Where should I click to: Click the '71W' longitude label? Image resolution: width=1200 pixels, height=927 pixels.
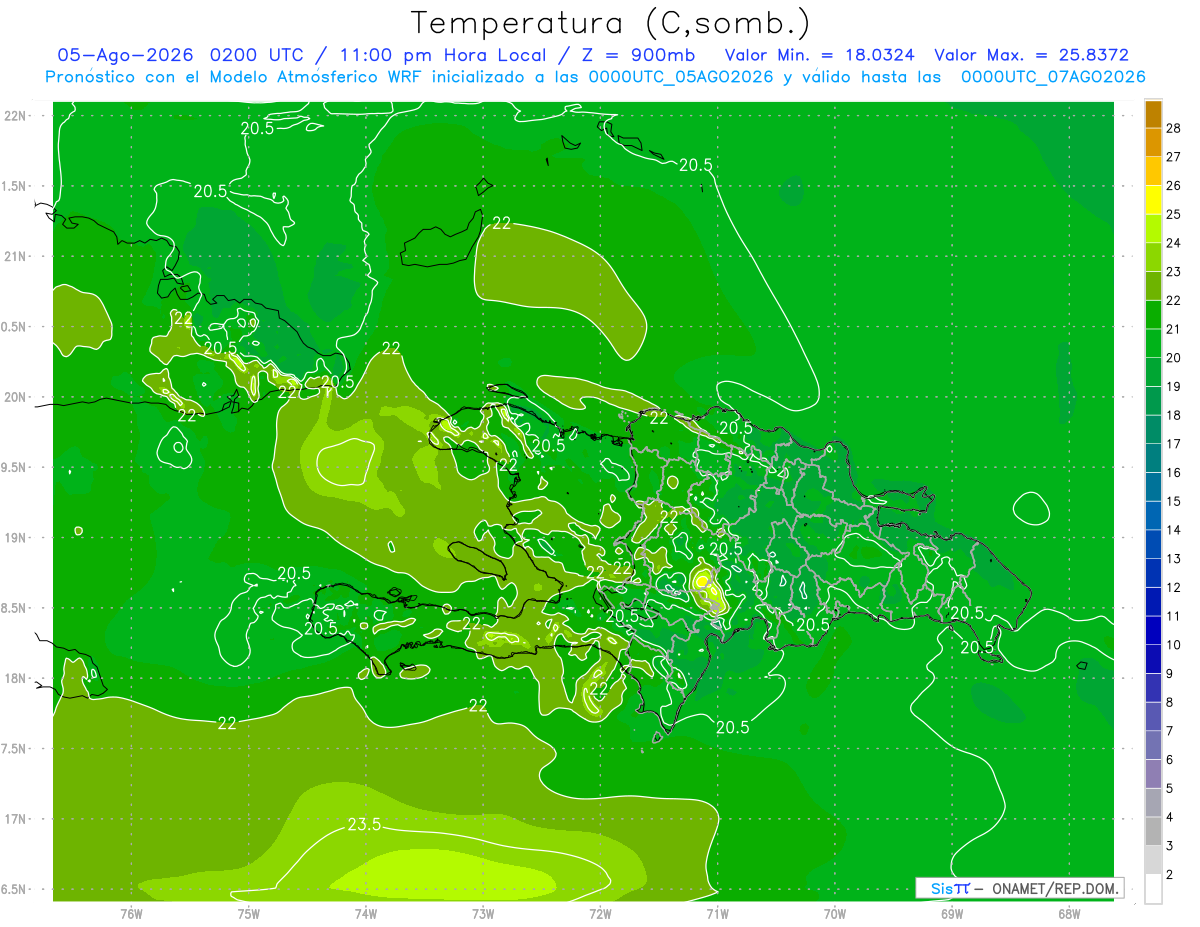[x=717, y=913]
